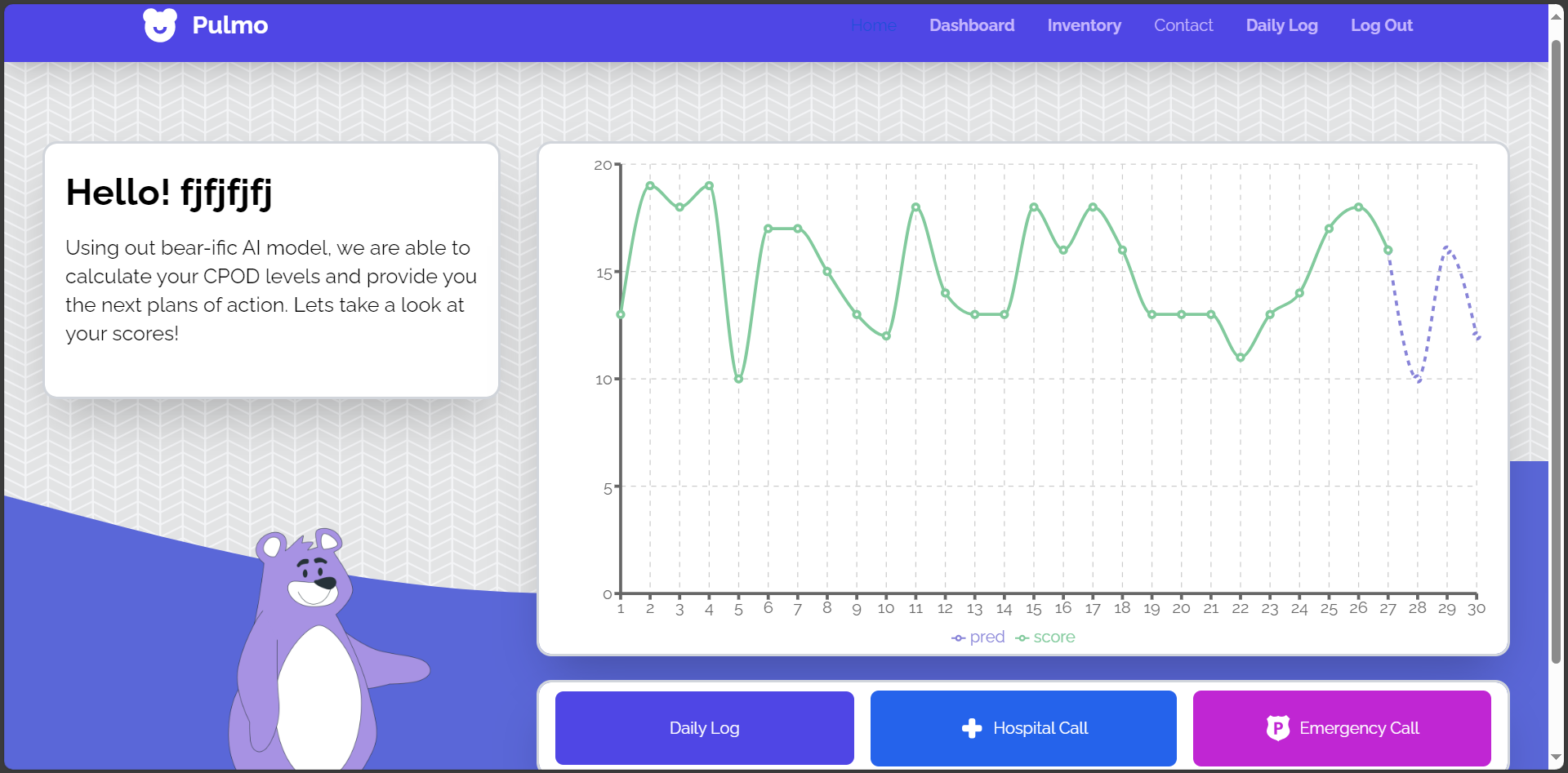1568x773 pixels.
Task: Open the Dashboard page
Action: tap(971, 25)
